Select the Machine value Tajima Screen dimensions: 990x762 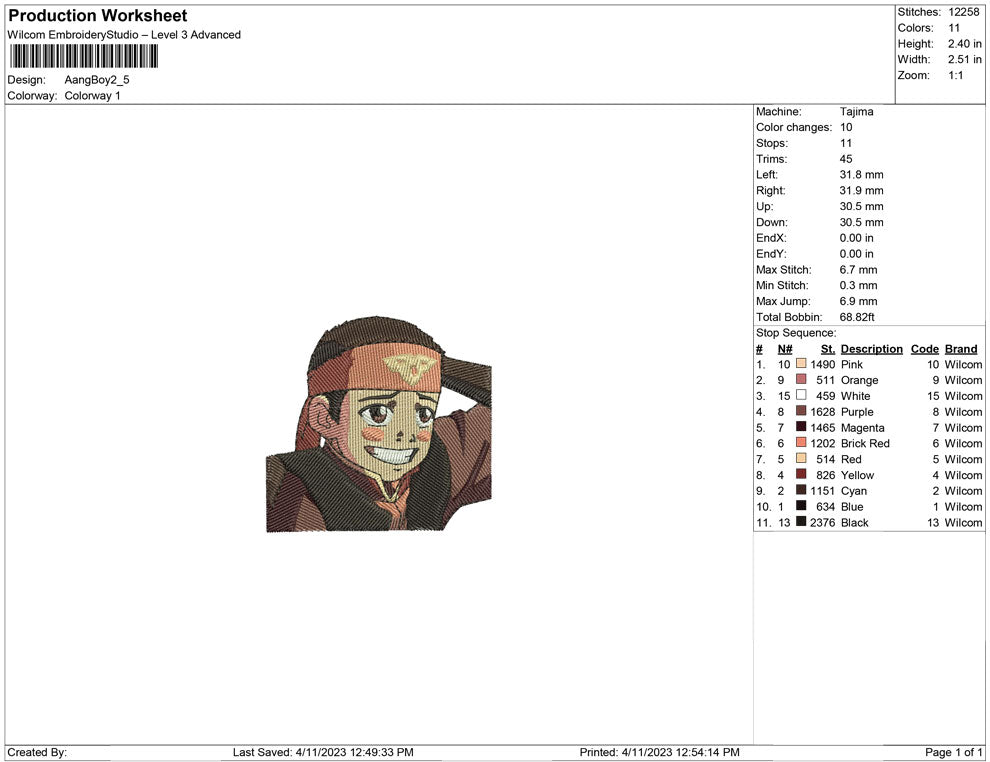coord(857,111)
